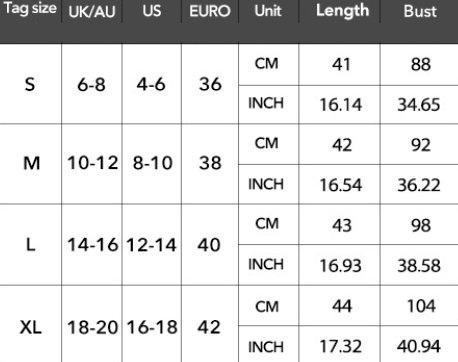458x362 pixels.
Task: Select the 12-14 US size cell
Action: coord(152,245)
